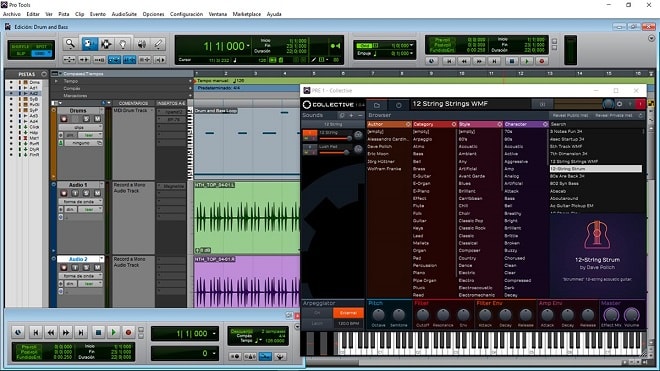
Task: Click Rewind in the top transport
Action: [464, 61]
